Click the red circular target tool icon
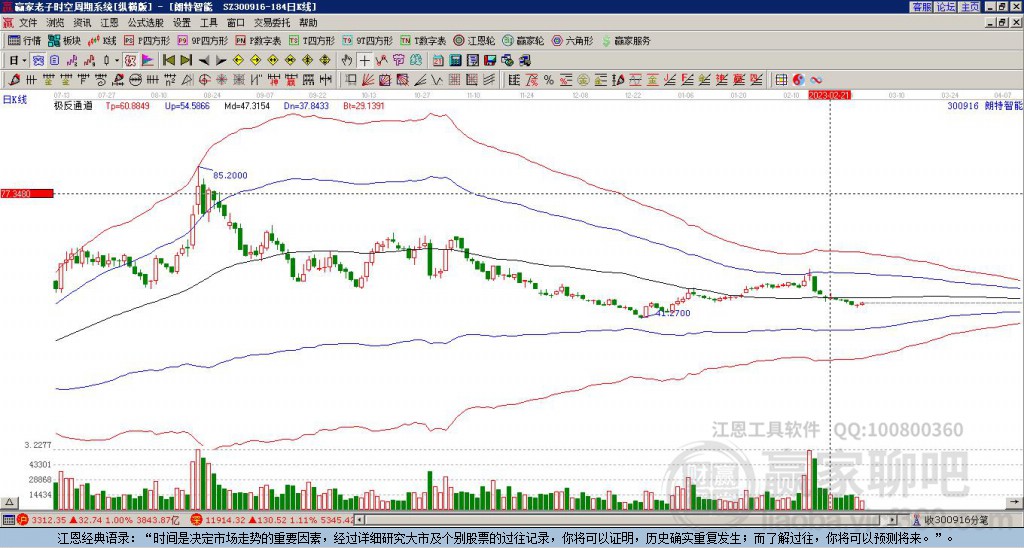 tap(204, 80)
